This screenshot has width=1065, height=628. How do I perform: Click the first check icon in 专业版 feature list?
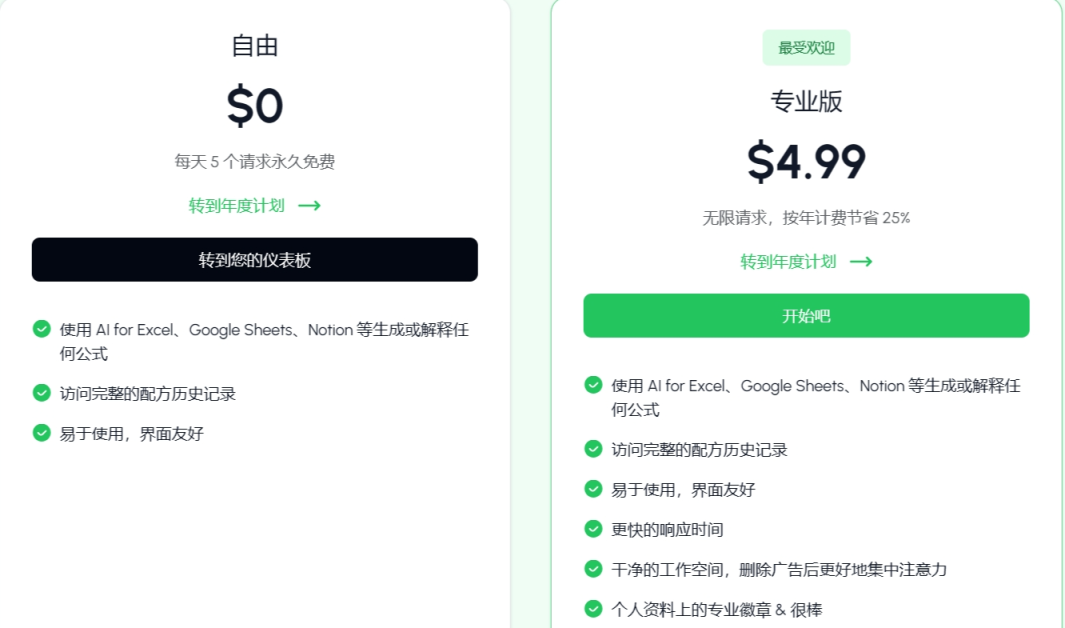click(x=593, y=385)
